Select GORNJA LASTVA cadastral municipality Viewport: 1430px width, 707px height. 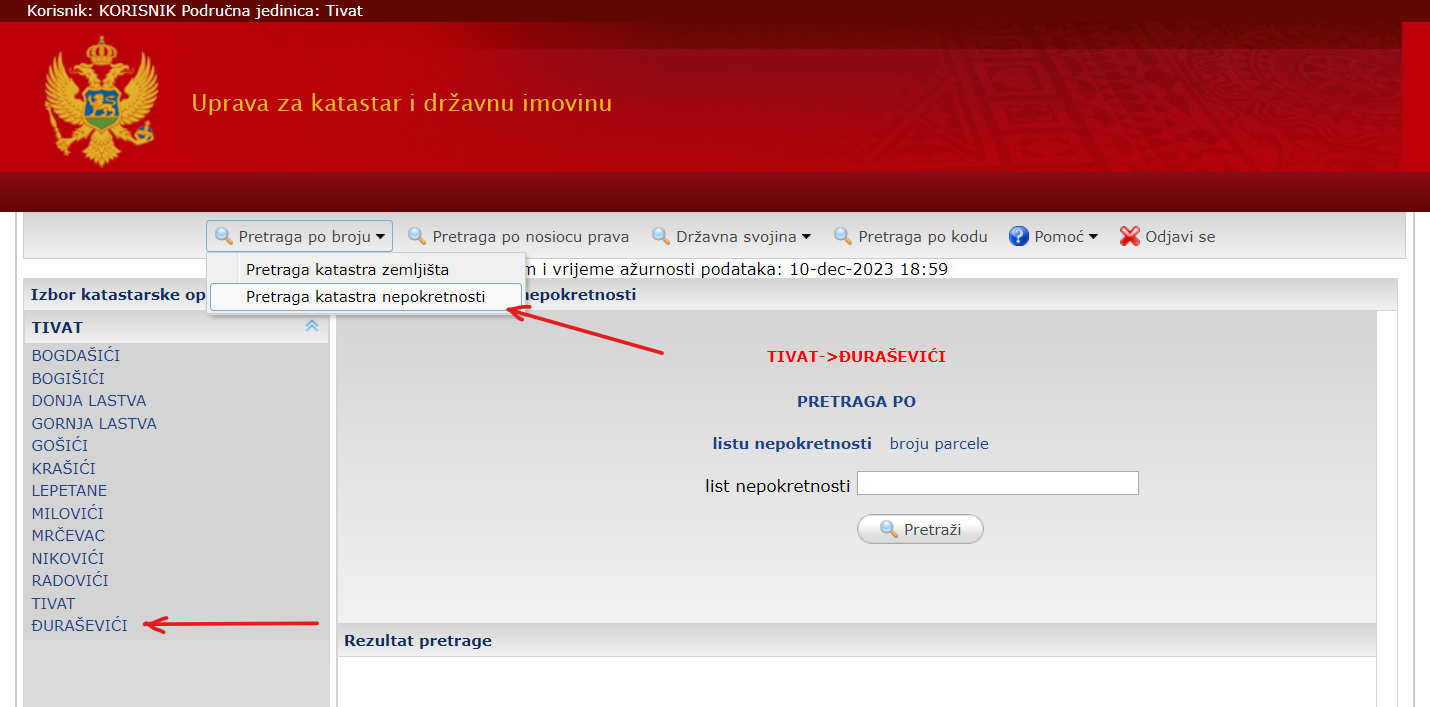click(94, 424)
